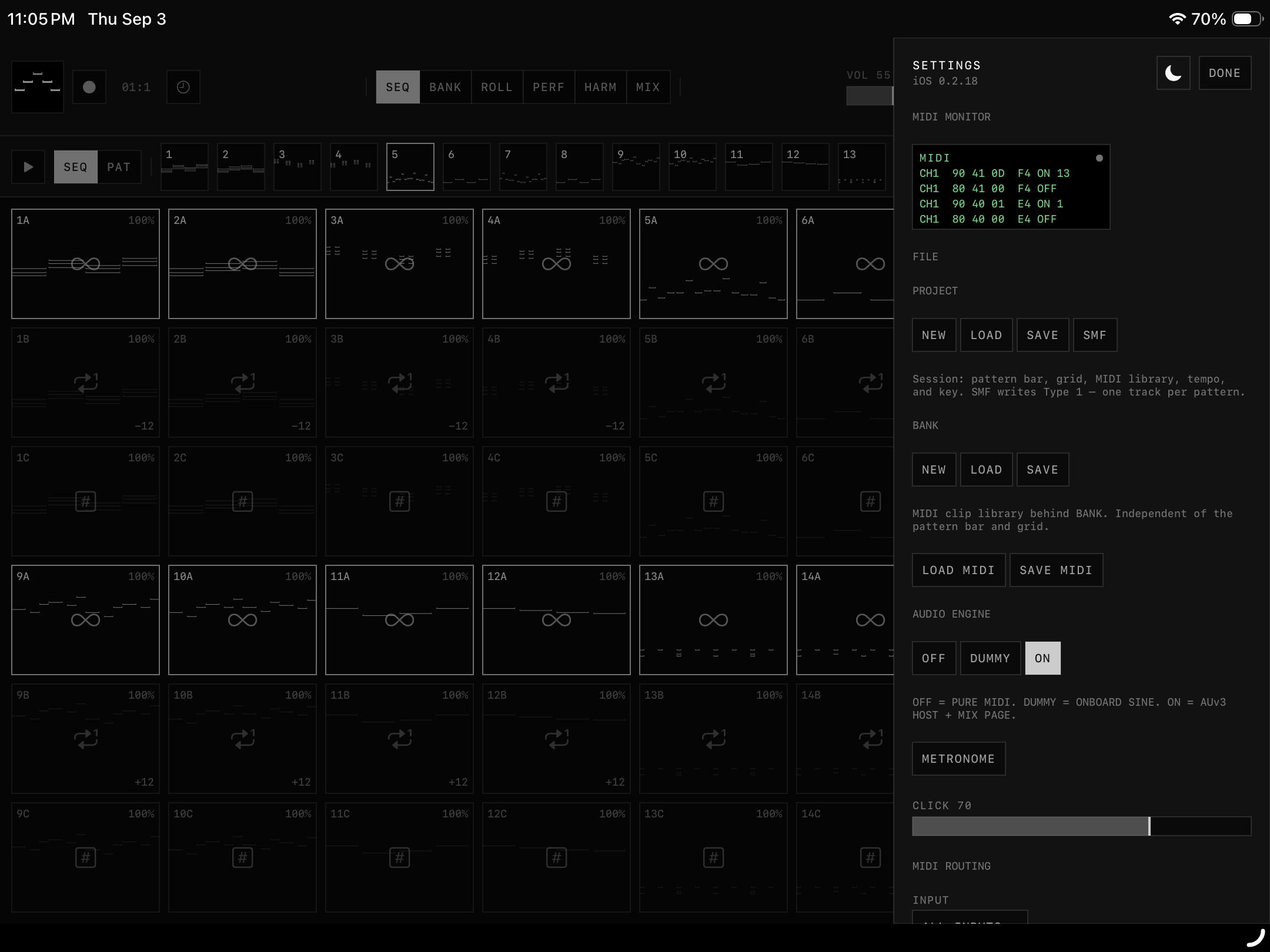Tap repeat-once icon in cell 1B
The image size is (1270, 952).
tap(86, 382)
